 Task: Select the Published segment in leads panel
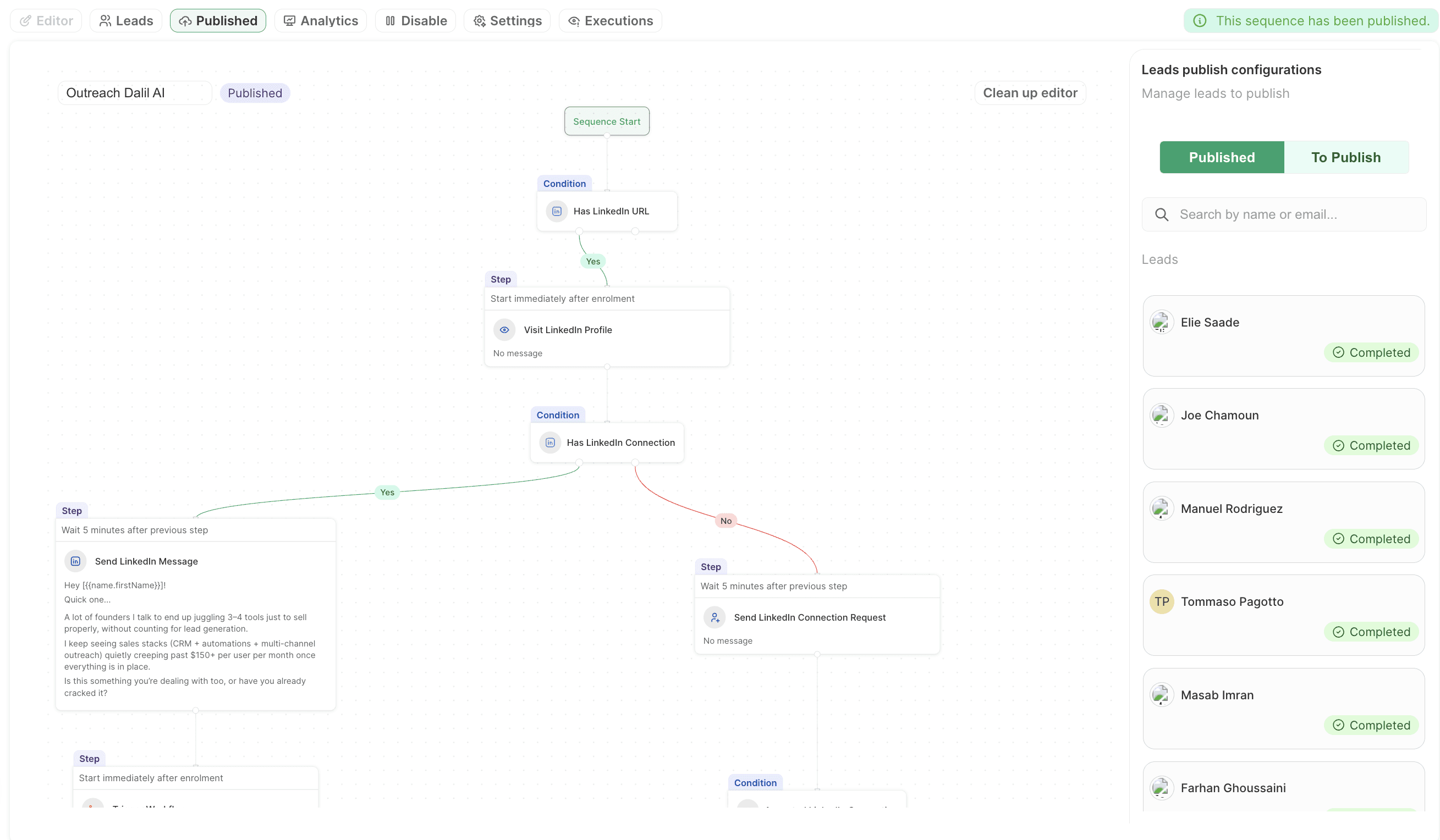click(1221, 157)
